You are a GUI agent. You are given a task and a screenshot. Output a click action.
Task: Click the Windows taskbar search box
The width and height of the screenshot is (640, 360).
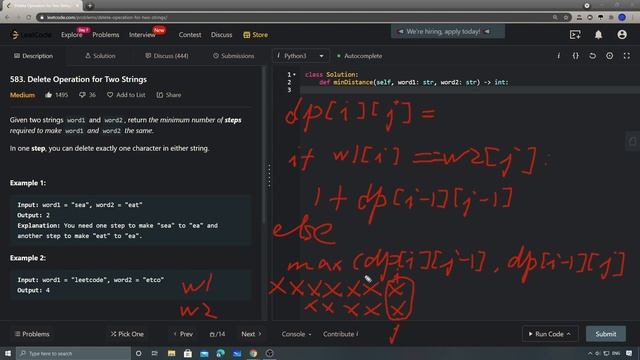tap(73, 353)
